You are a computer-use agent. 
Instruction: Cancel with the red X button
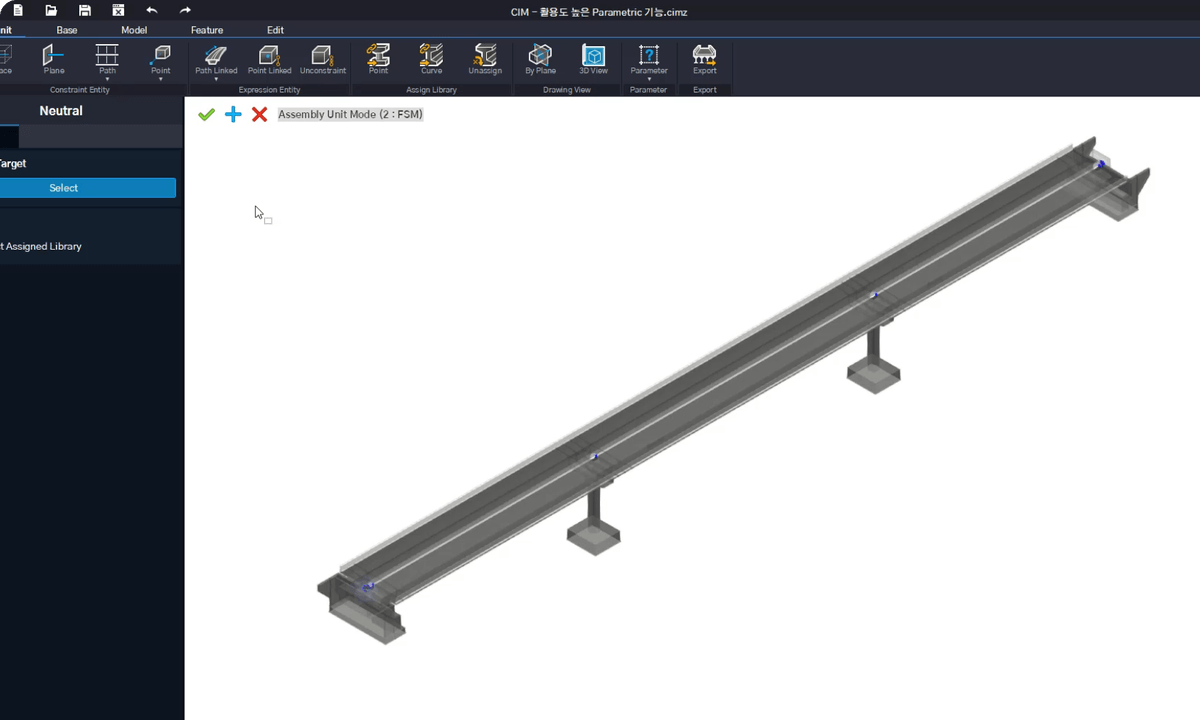259,115
